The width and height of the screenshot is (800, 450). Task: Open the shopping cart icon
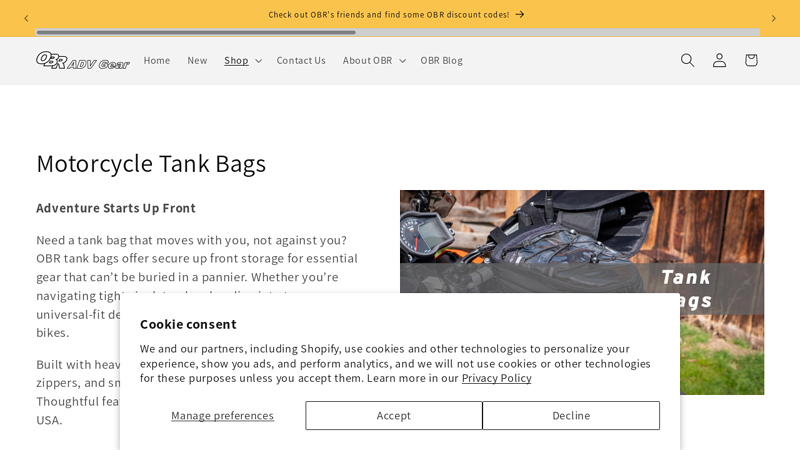tap(751, 60)
